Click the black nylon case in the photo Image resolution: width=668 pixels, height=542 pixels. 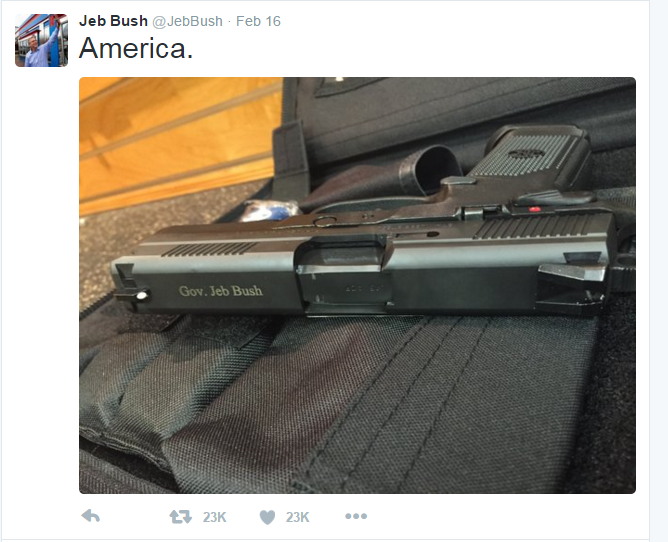(x=341, y=405)
